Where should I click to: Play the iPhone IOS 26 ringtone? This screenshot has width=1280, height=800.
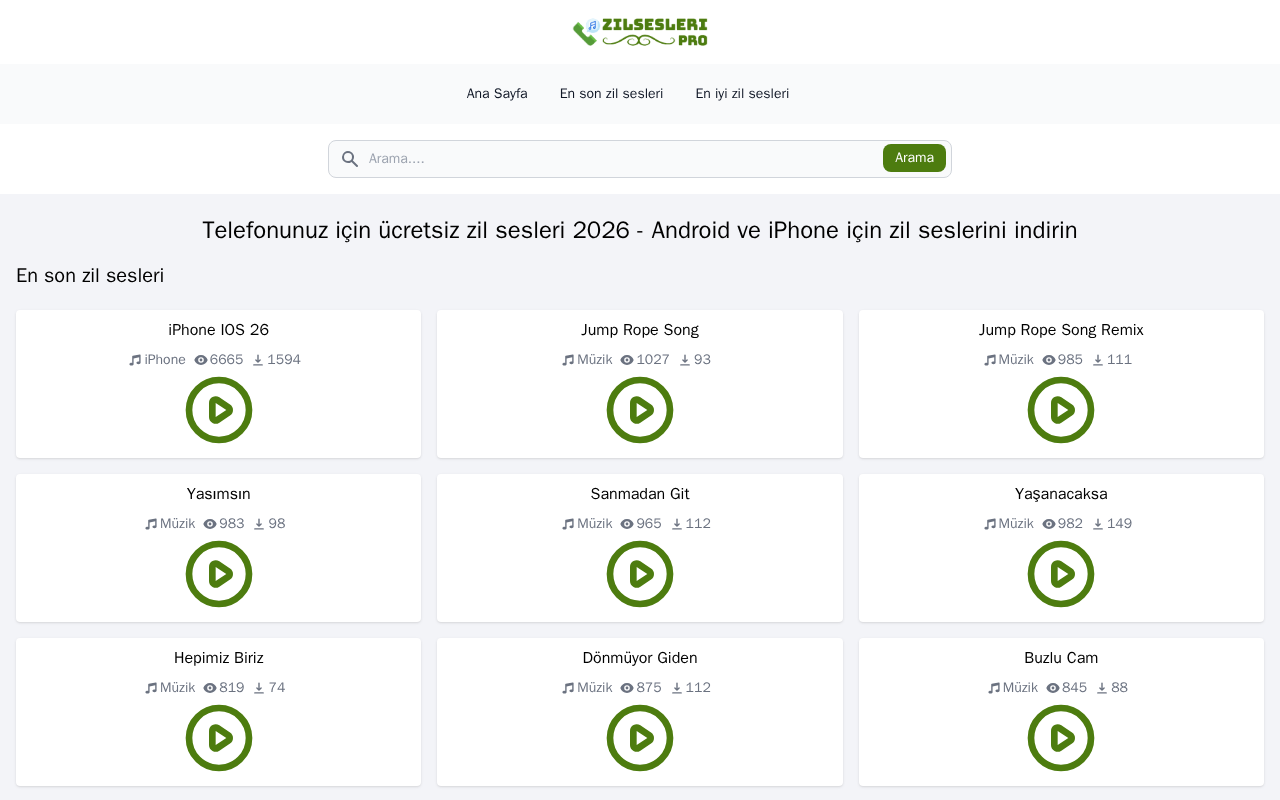tap(219, 410)
